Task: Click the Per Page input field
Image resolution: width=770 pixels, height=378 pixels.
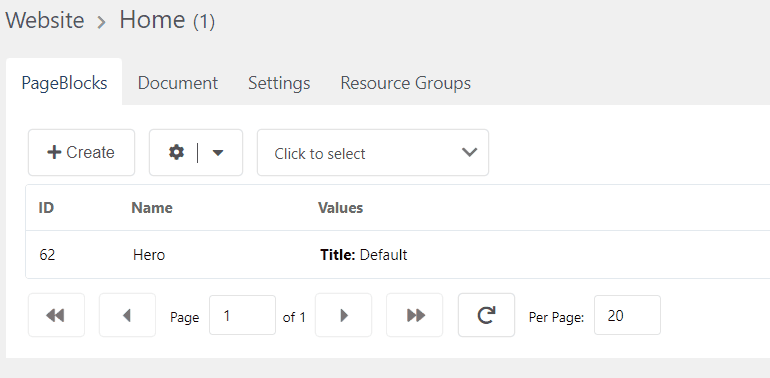Action: [x=627, y=315]
